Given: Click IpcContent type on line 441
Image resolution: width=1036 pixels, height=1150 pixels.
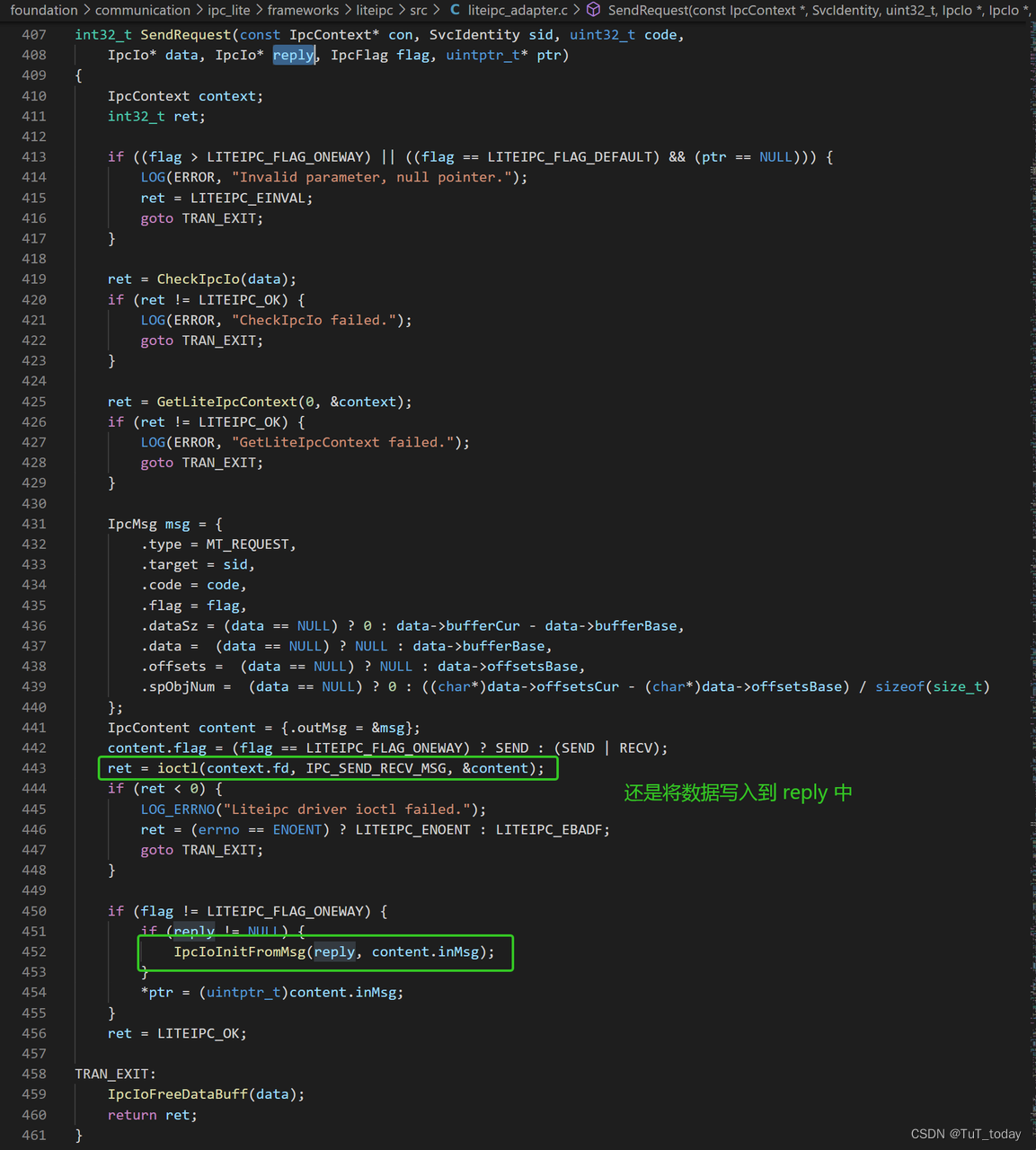Looking at the screenshot, I should pos(149,728).
